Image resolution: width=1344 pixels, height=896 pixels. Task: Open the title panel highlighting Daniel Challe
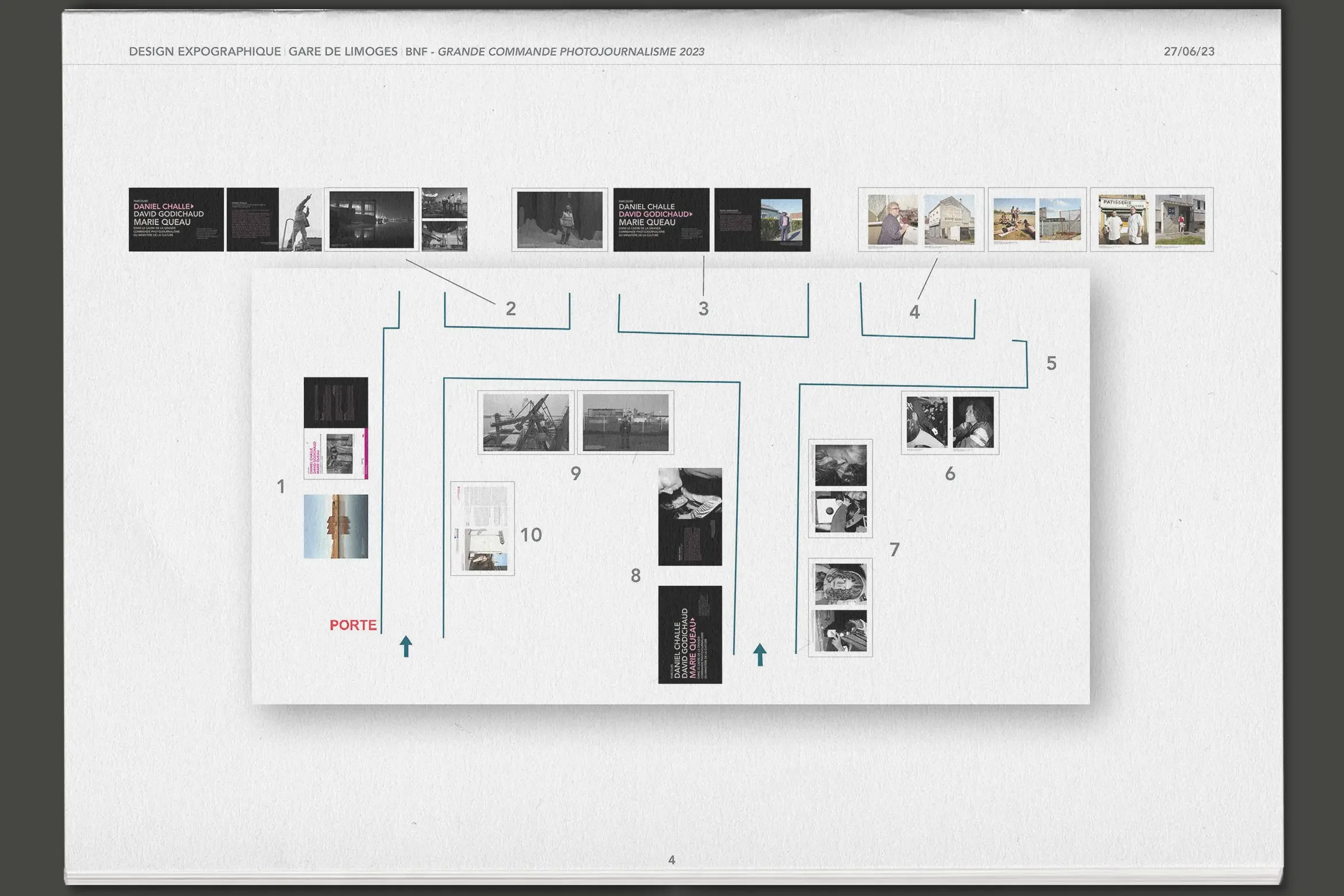tap(176, 219)
